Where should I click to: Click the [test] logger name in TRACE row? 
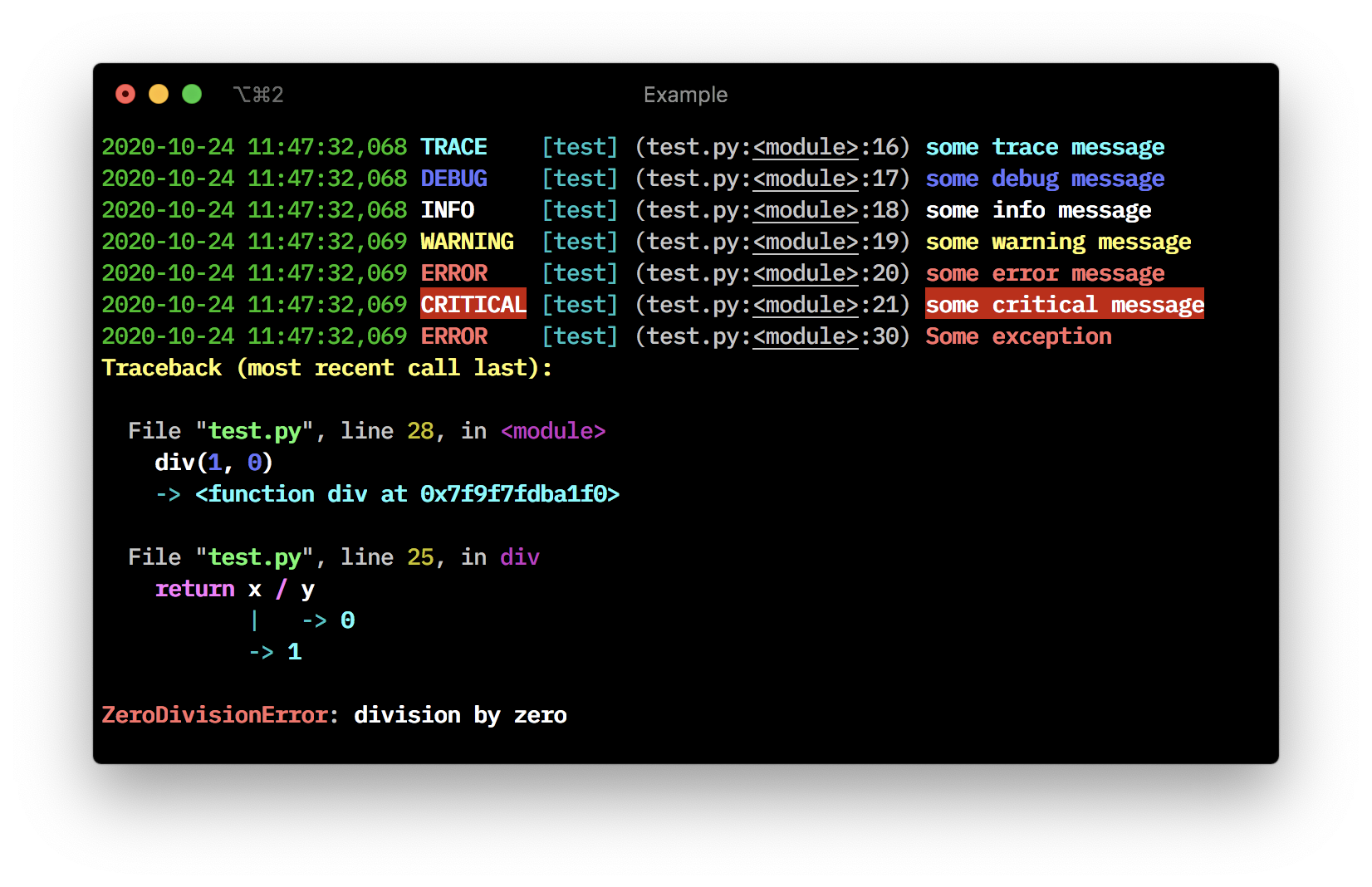(580, 147)
